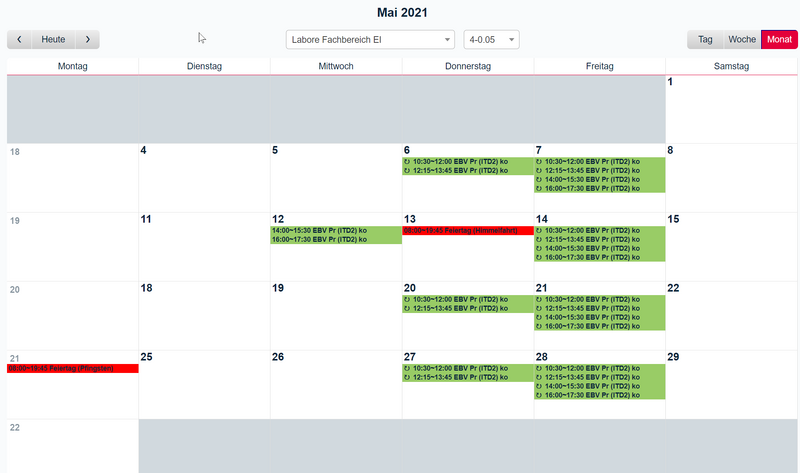Screen dimensions: 800x473
Task: Open the Feiertag (Pfingsten) event in week 21
Action: click(72, 368)
